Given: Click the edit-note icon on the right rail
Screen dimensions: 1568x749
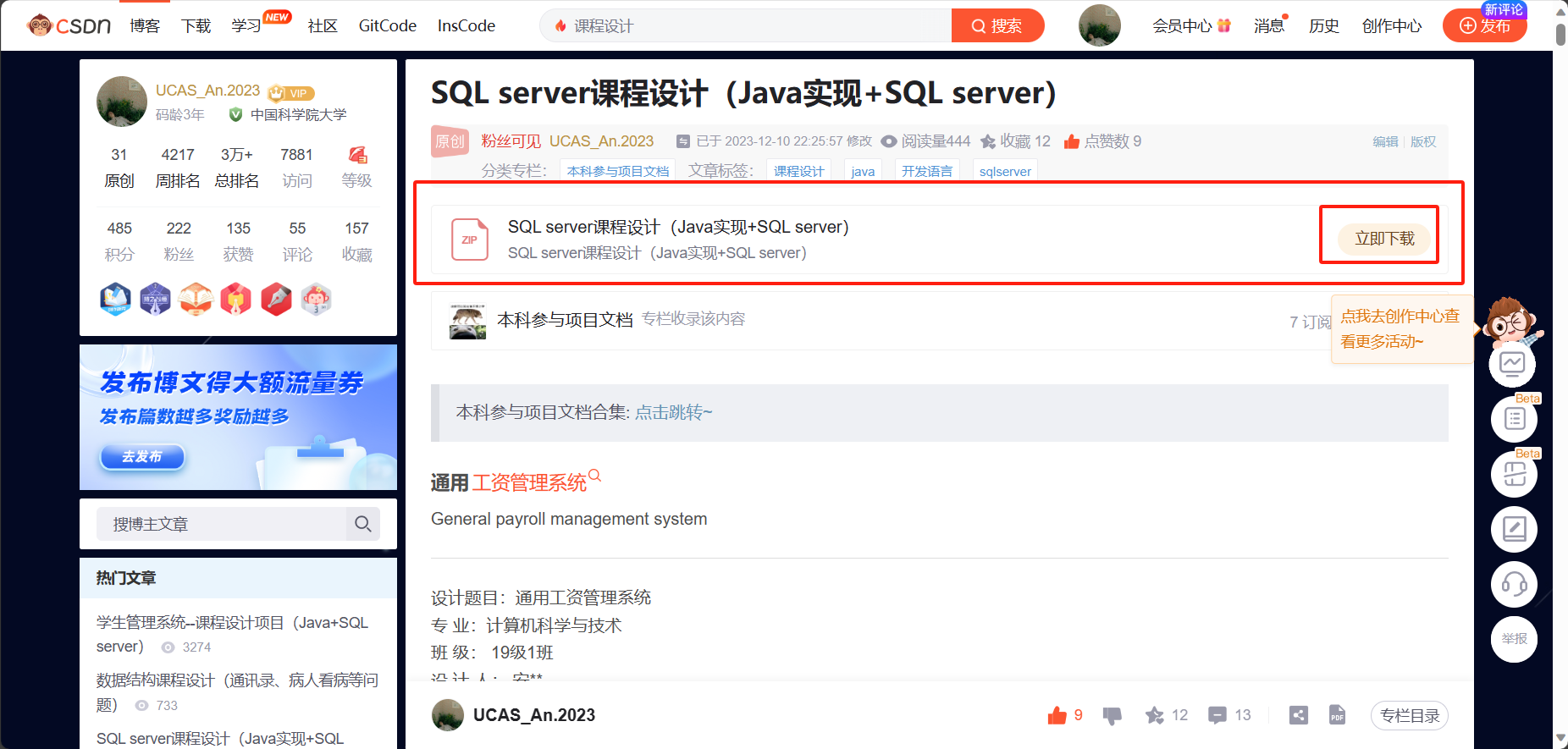Looking at the screenshot, I should 1514,529.
